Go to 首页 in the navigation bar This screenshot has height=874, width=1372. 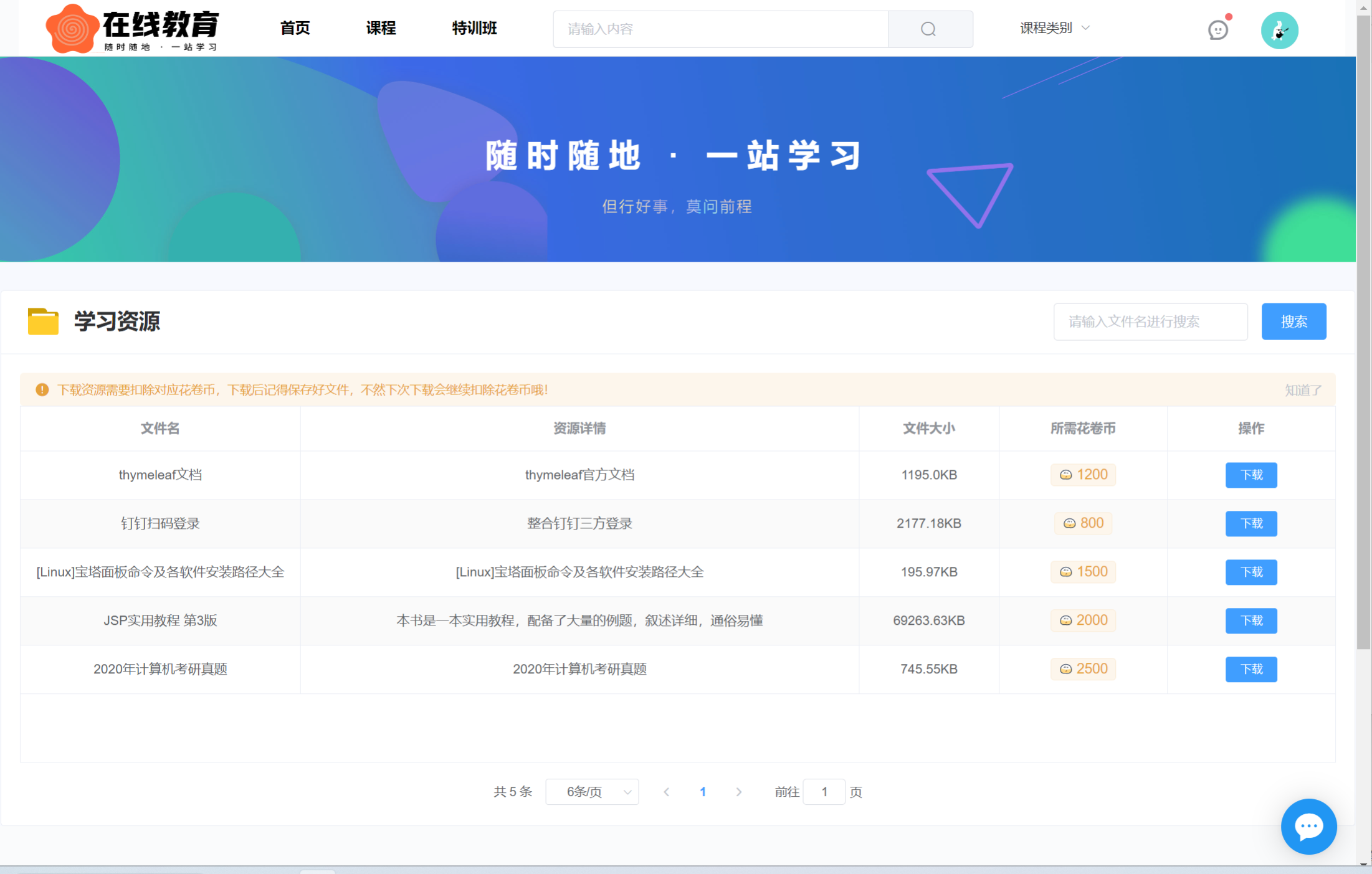tap(295, 28)
